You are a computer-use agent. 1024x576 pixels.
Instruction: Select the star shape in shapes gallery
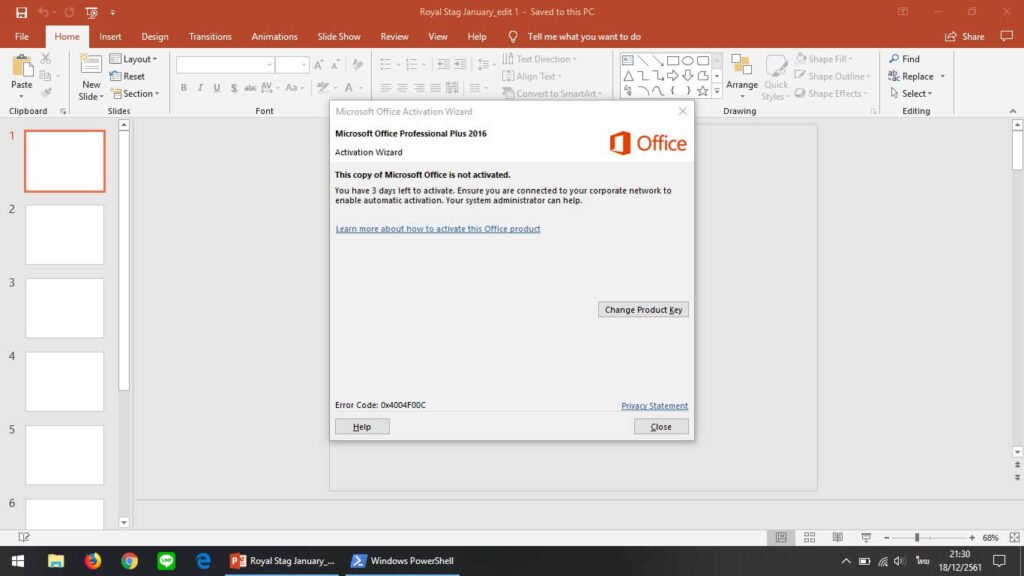[x=703, y=91]
